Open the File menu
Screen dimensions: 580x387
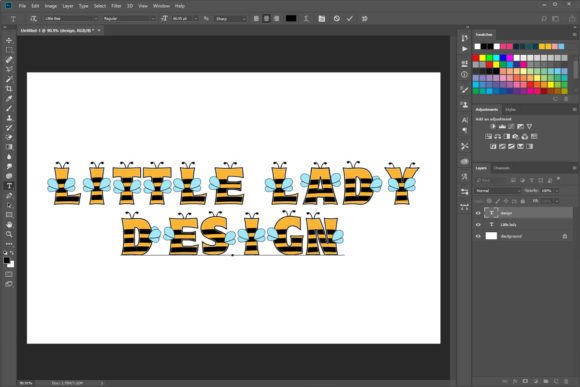[x=22, y=6]
